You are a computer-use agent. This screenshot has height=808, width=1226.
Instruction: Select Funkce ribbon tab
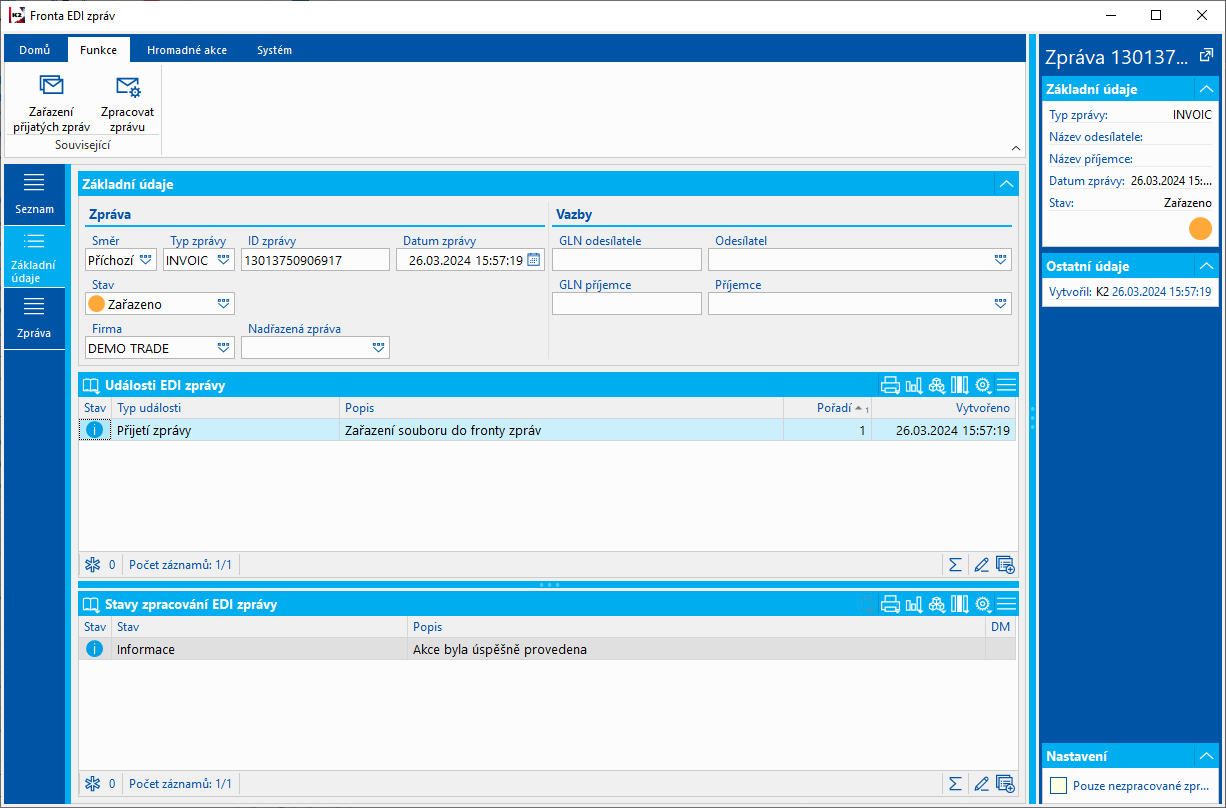[x=99, y=49]
